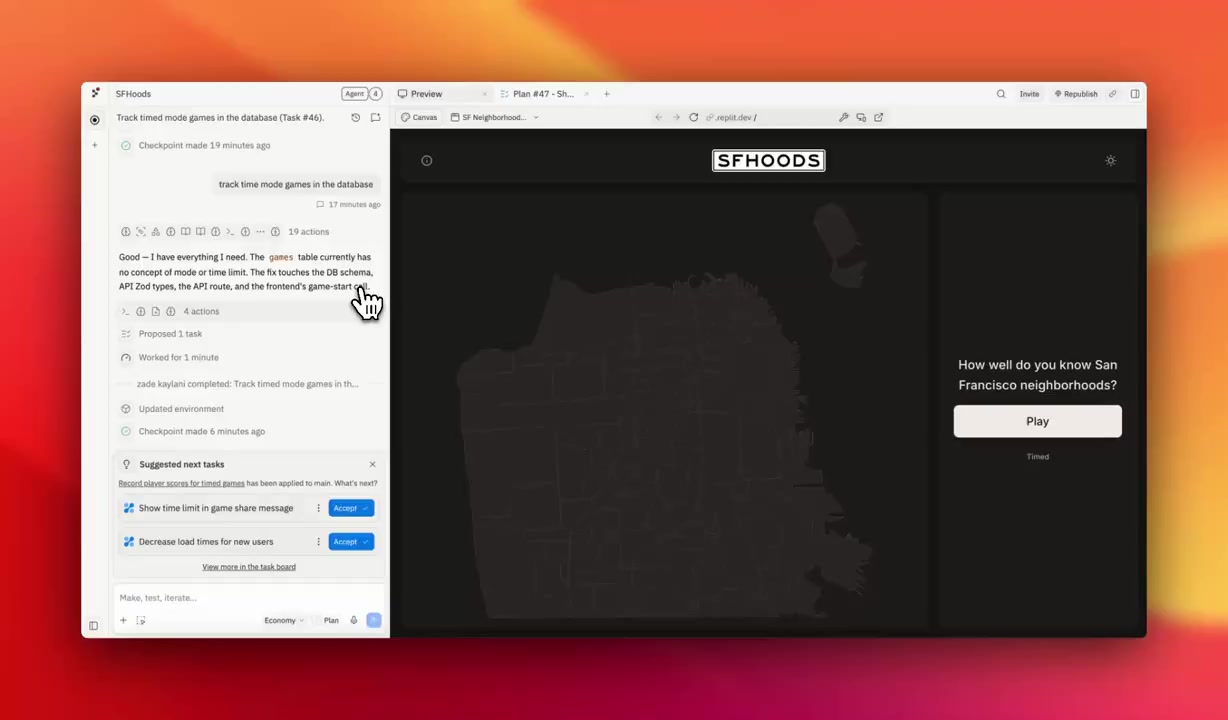Copy the project link via the chain icon
The width and height of the screenshot is (1228, 720).
point(1112,94)
